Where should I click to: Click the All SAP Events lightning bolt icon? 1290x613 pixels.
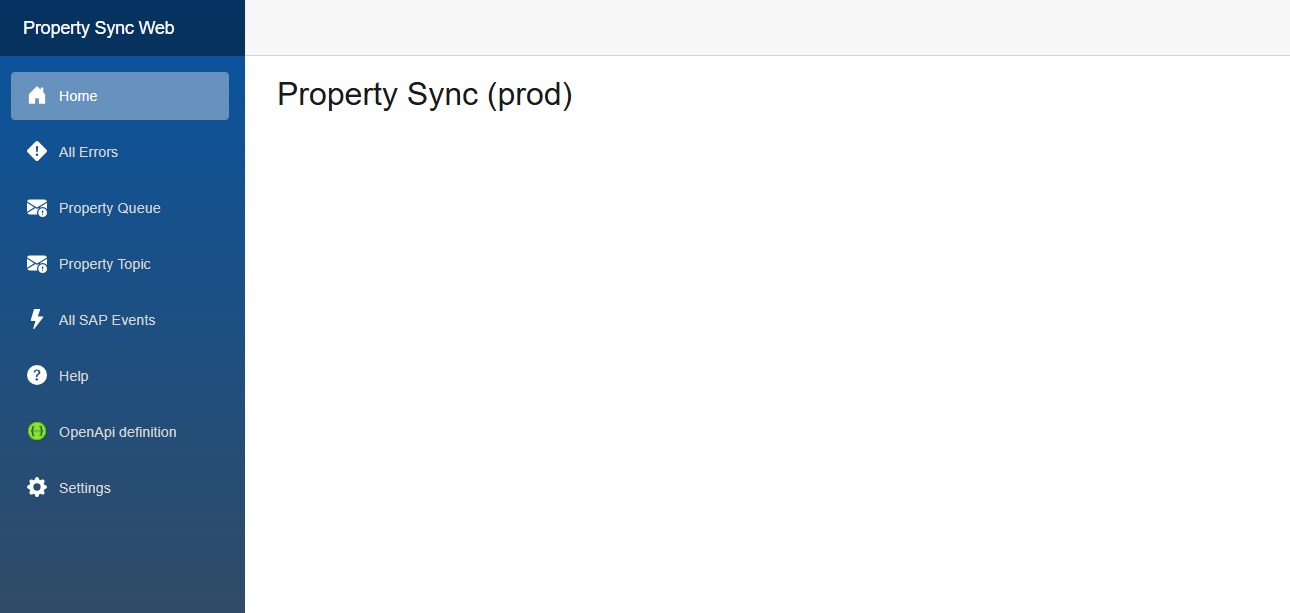(x=37, y=320)
